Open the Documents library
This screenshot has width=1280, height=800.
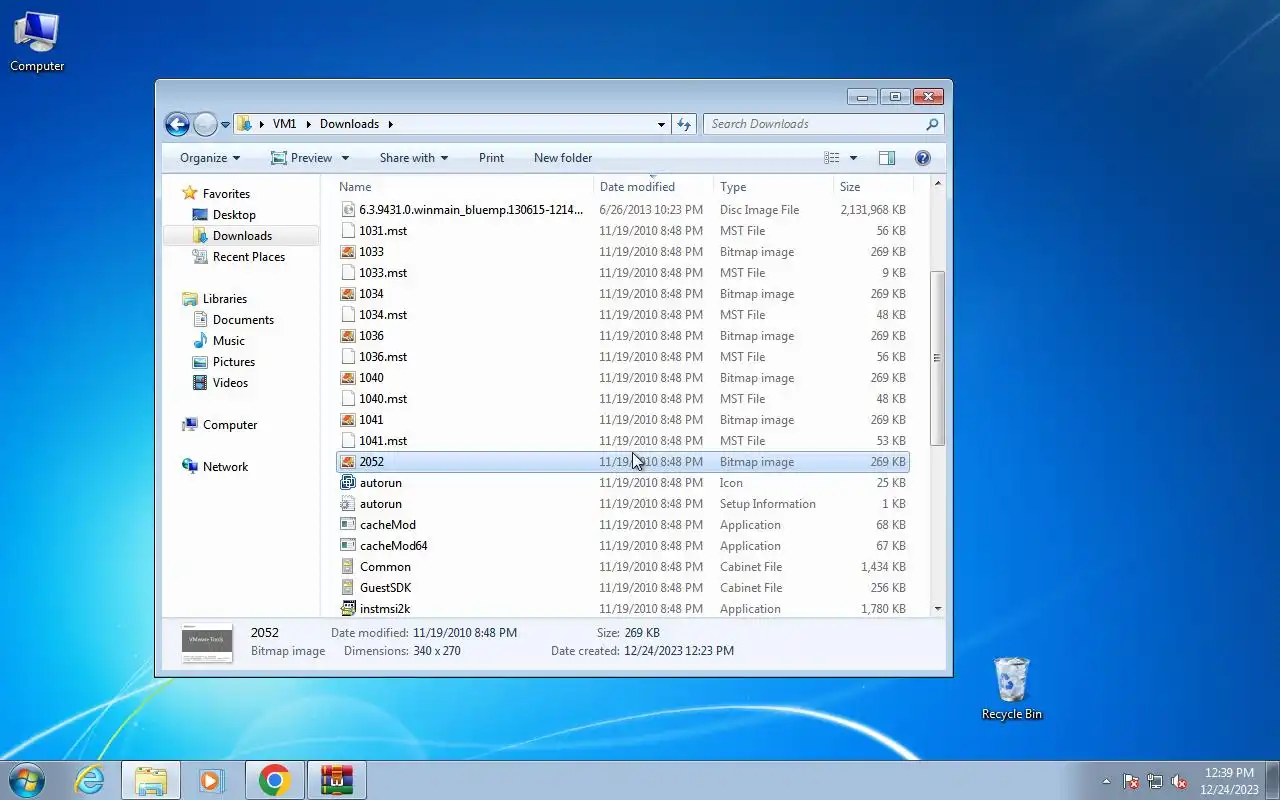coord(243,320)
